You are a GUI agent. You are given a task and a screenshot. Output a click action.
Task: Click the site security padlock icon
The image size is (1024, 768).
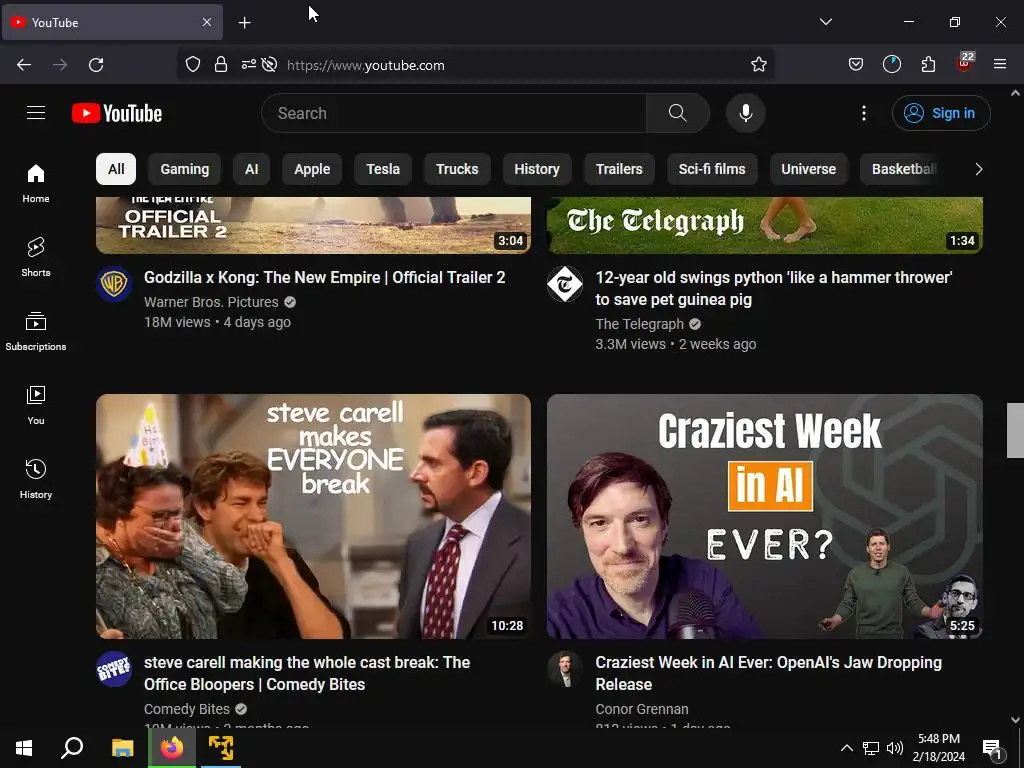point(221,65)
